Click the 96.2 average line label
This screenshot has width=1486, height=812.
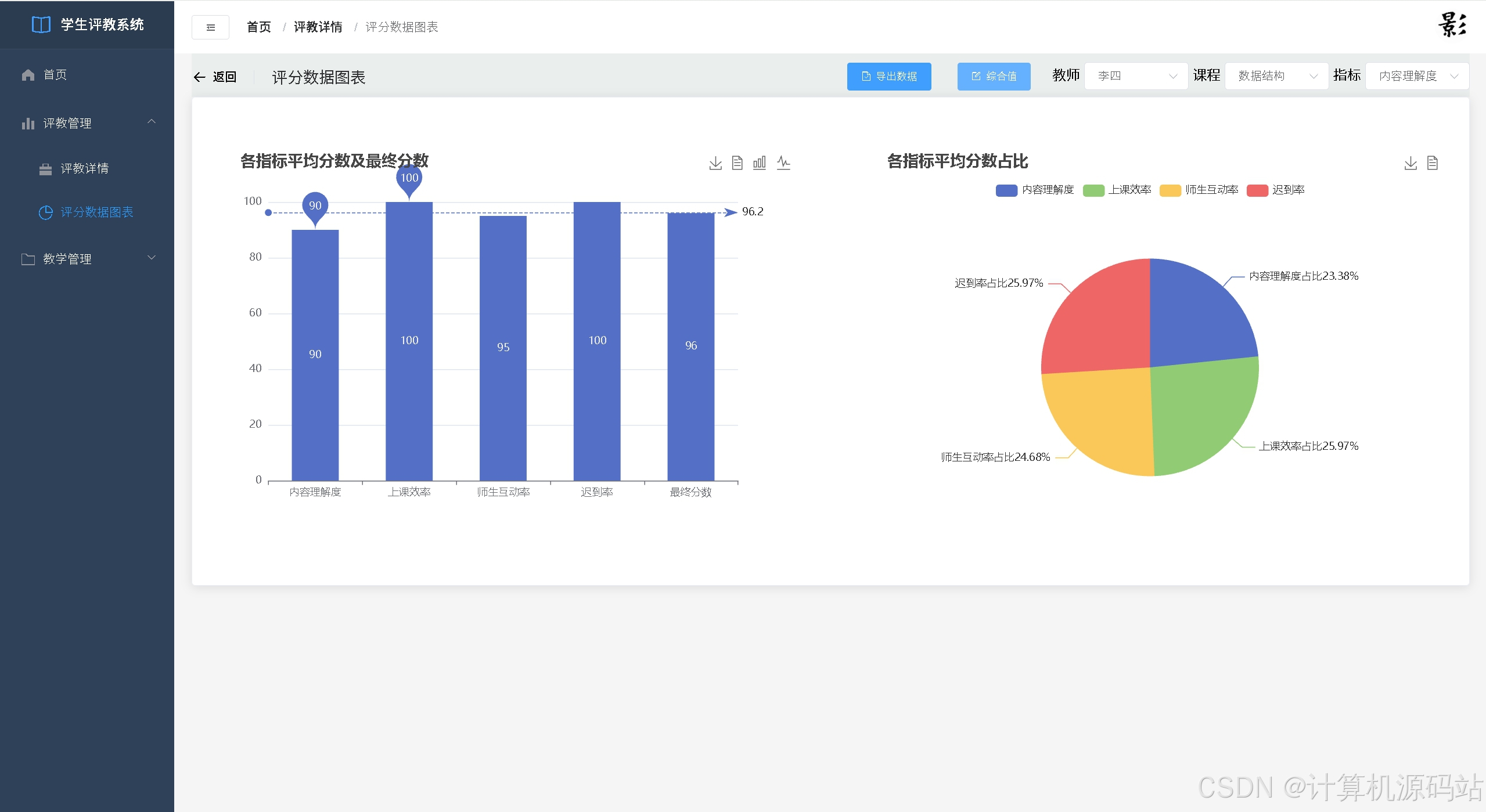click(x=753, y=212)
